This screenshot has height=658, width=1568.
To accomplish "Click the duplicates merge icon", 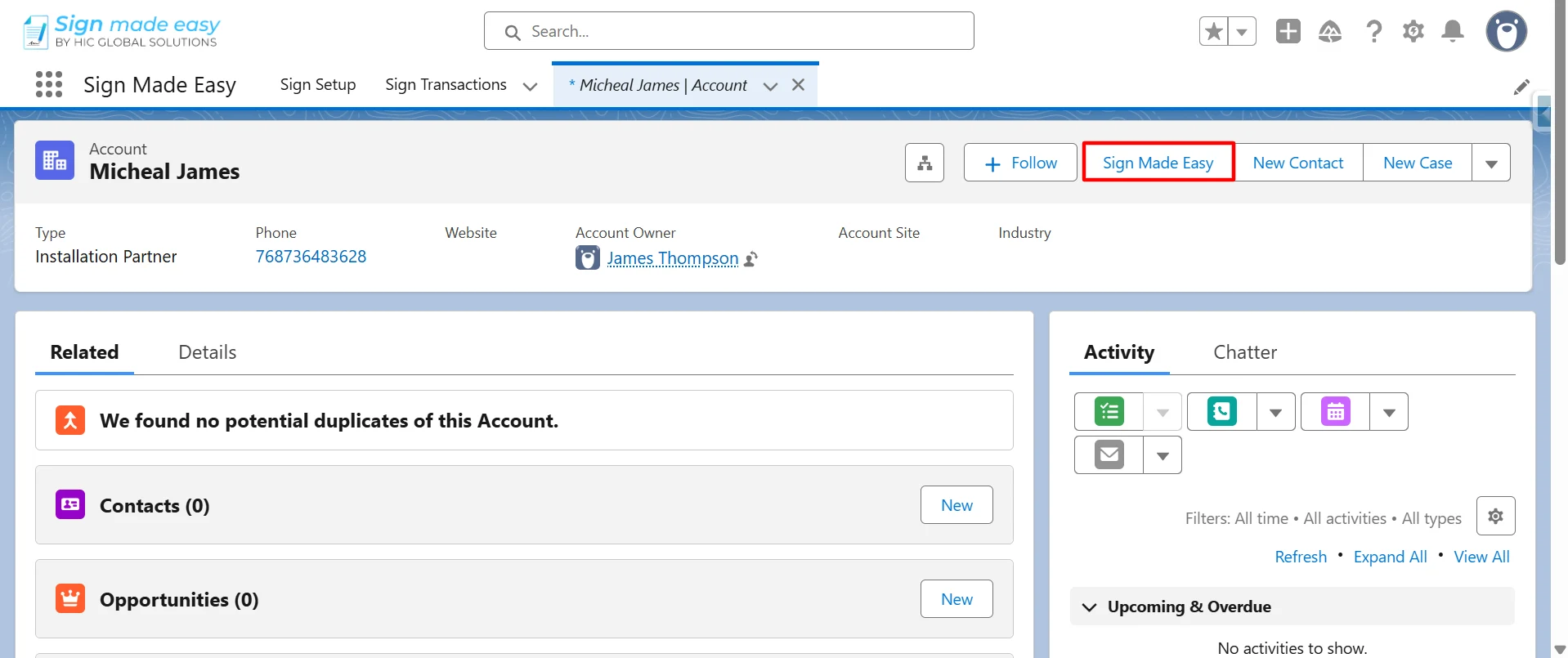I will [x=70, y=420].
